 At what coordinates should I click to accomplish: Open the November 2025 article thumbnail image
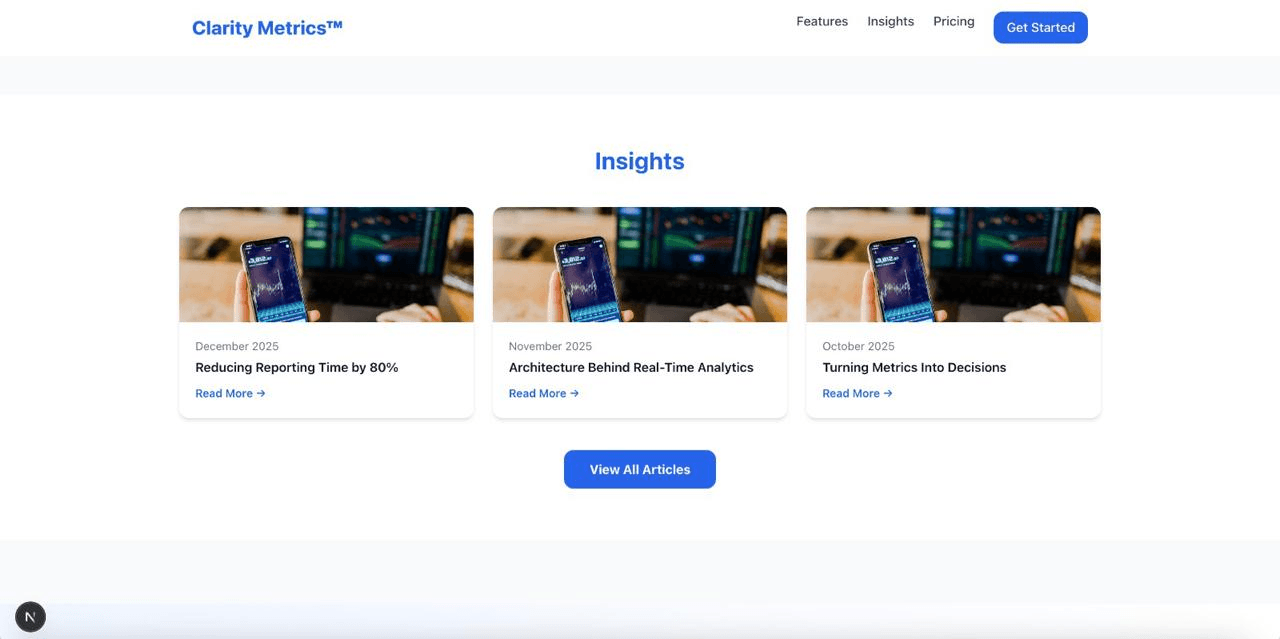pos(640,264)
